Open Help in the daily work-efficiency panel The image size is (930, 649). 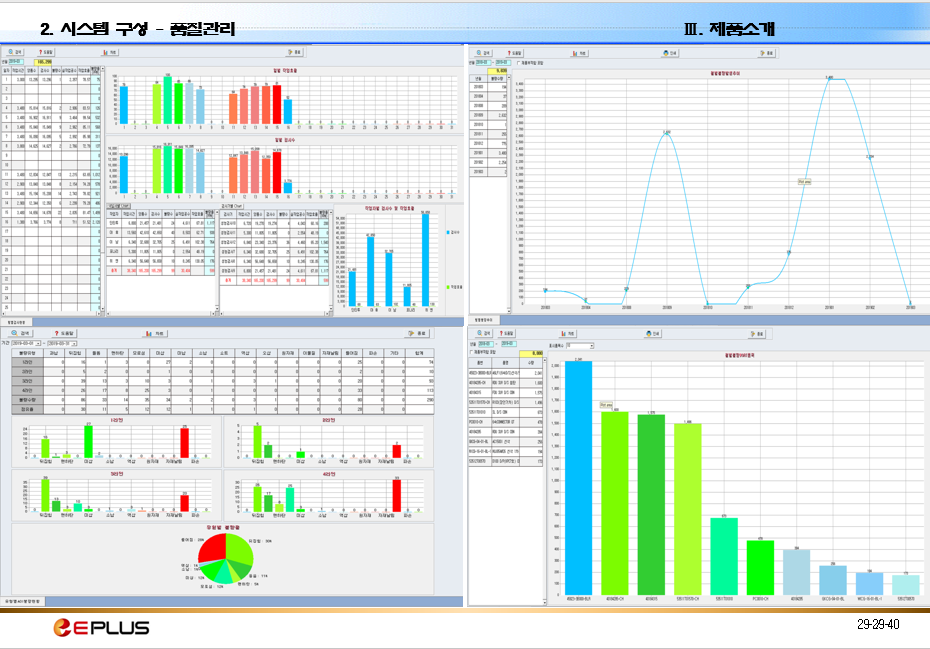tap(47, 52)
